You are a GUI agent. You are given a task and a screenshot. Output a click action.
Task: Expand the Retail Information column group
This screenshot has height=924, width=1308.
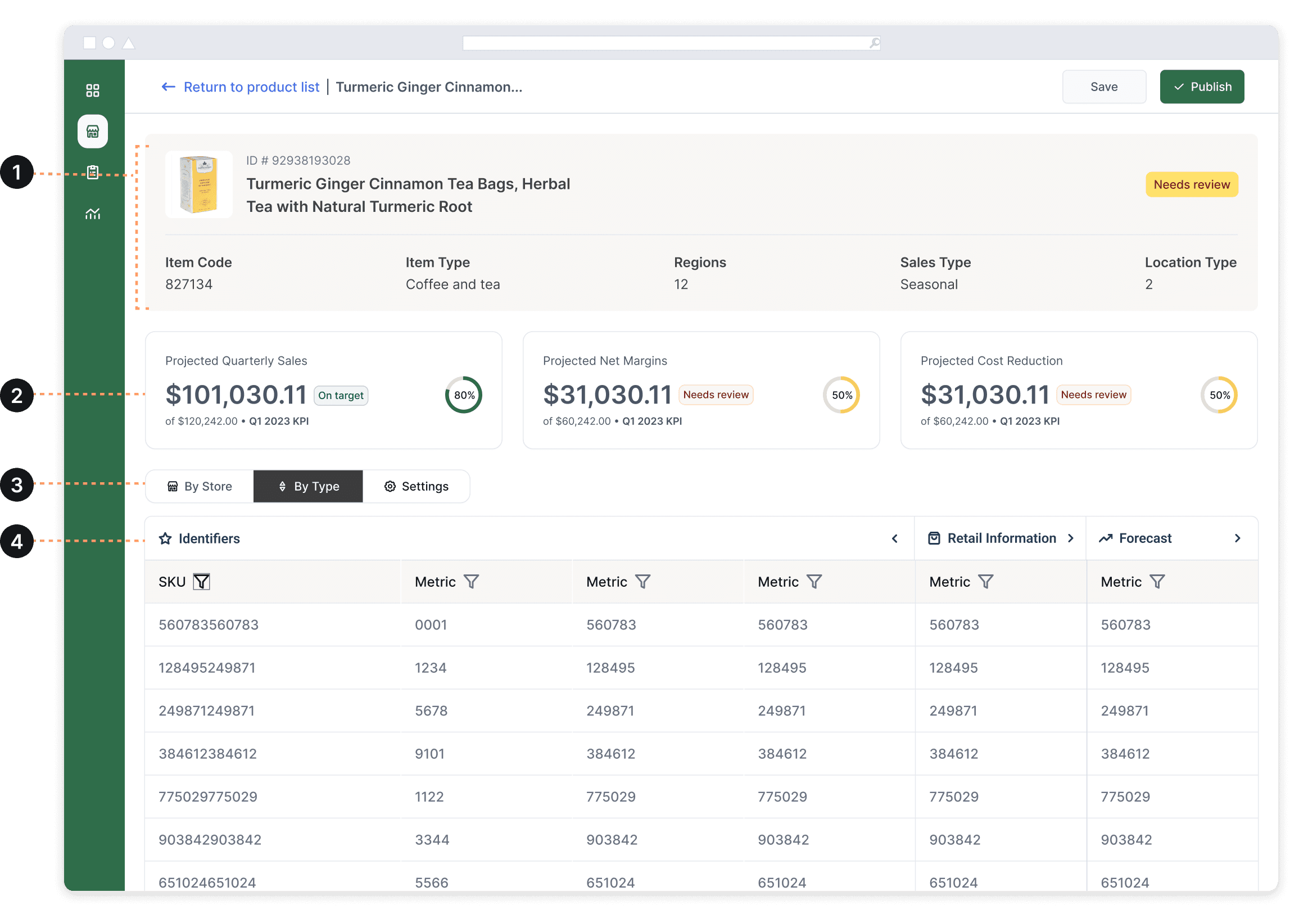1070,538
